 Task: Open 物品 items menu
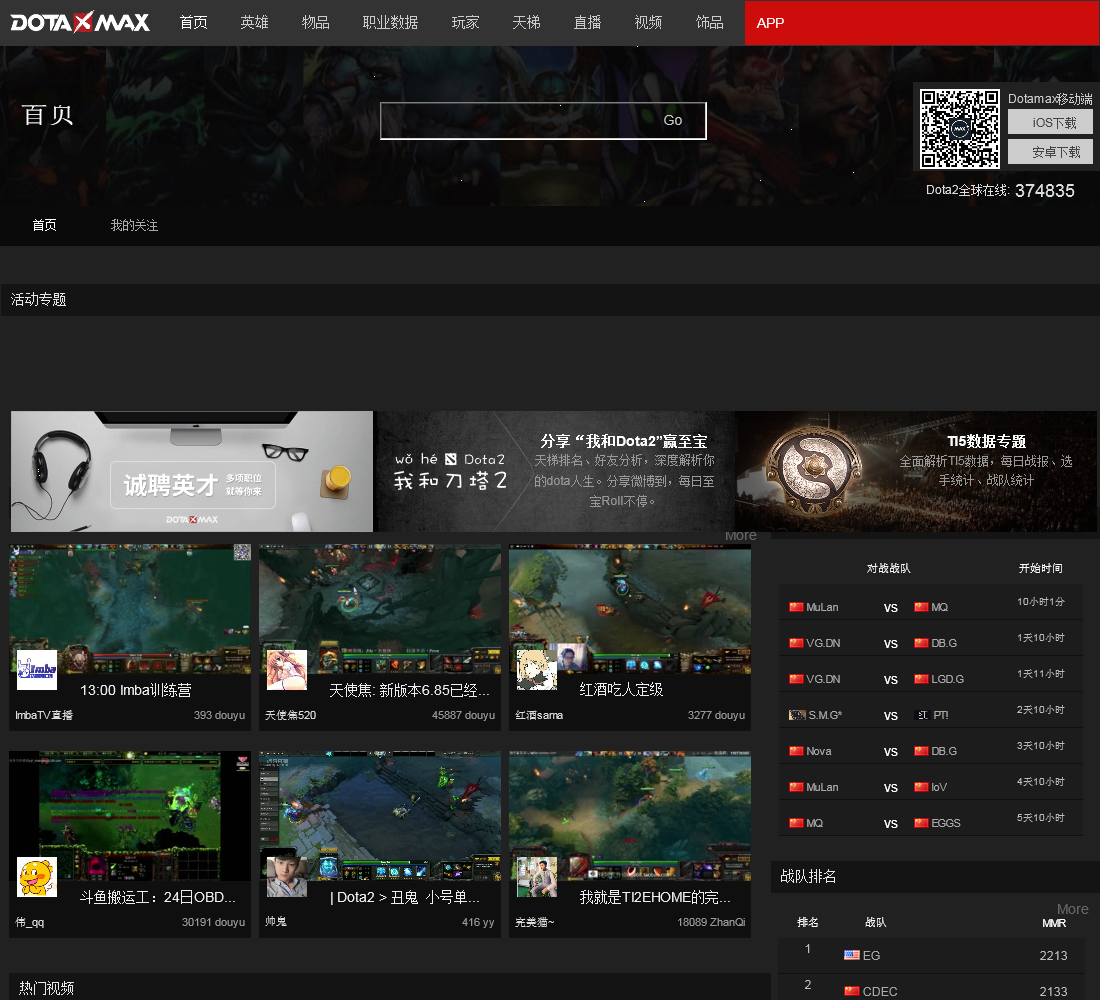[315, 22]
